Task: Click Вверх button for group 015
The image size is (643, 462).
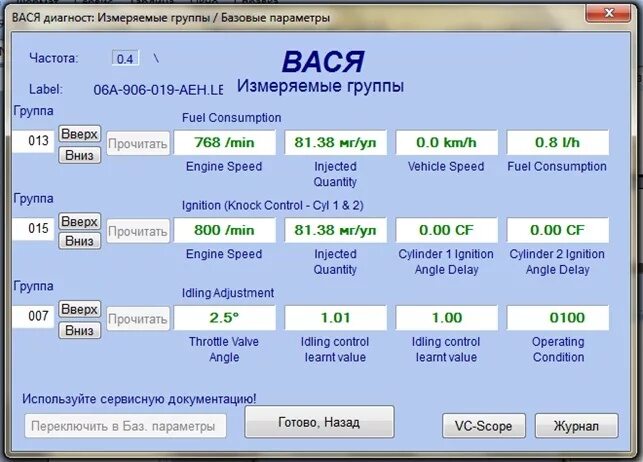Action: (80, 222)
